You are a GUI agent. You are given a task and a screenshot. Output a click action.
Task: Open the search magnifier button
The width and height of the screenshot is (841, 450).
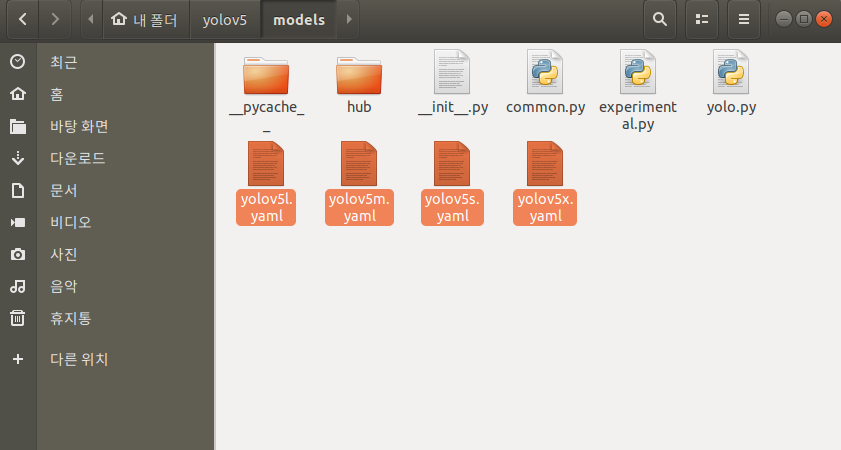click(660, 20)
